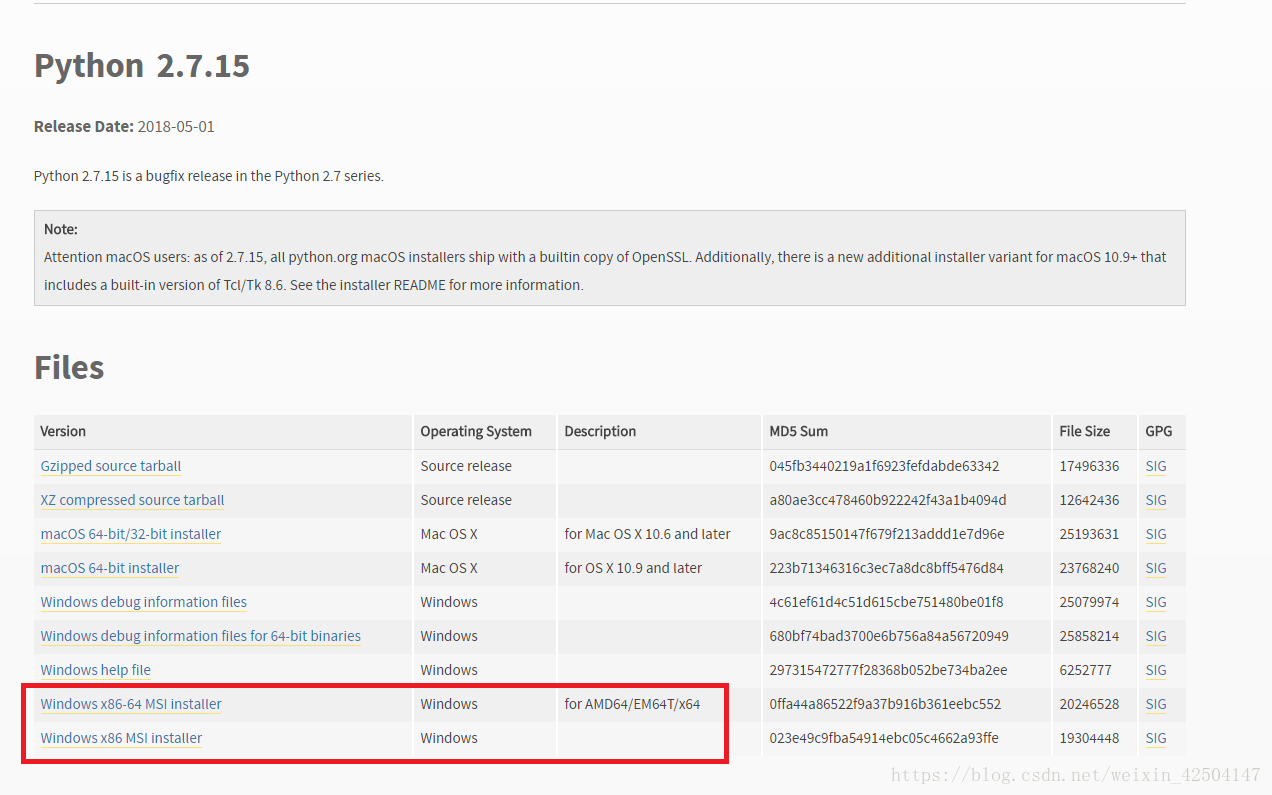The image size is (1272, 795).
Task: Click description 'for OS X 10.9 and later'
Action: coord(633,568)
